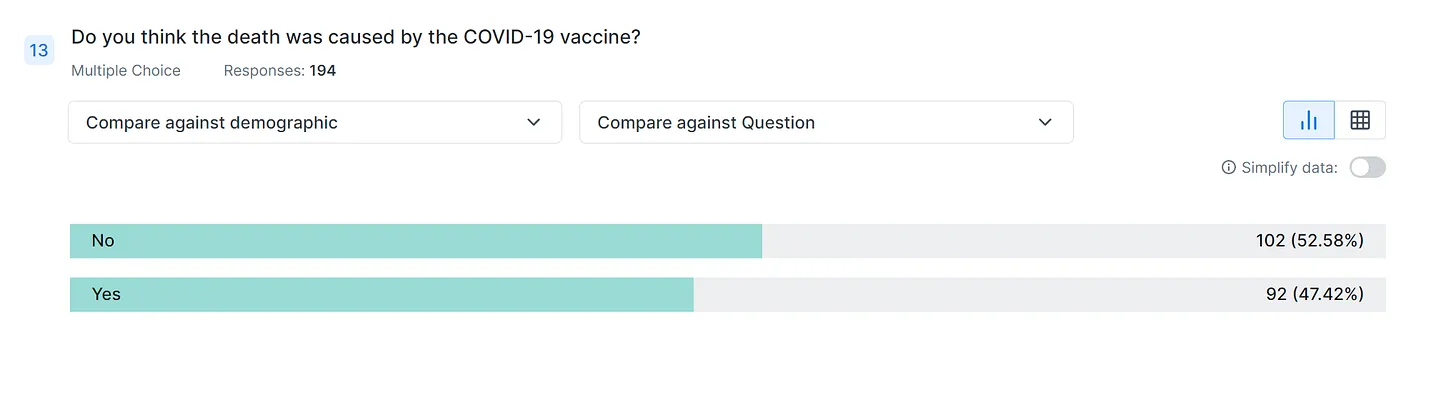Click the COVID-19 vaccine question title

[x=356, y=37]
